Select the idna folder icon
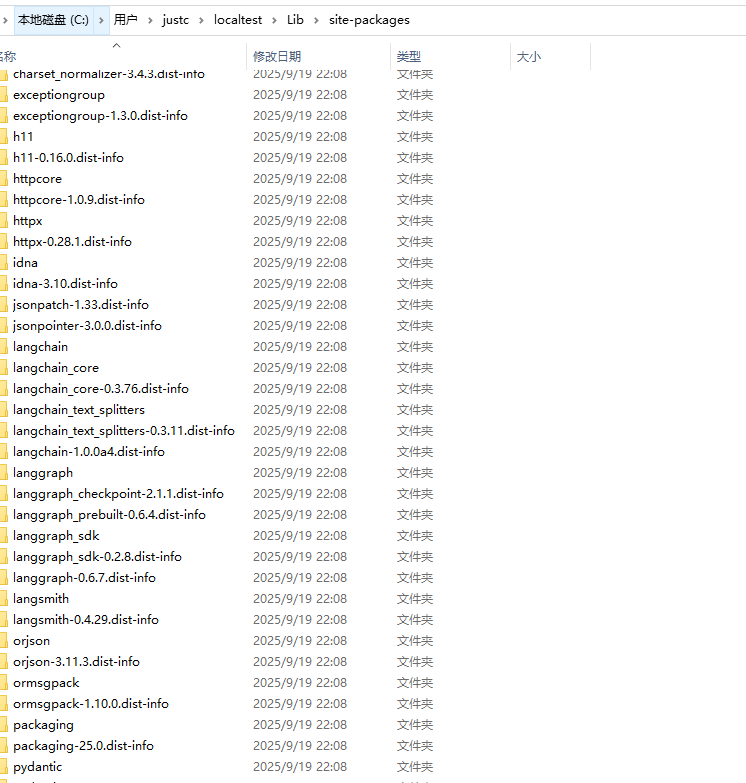This screenshot has width=746, height=783. (x=4, y=263)
